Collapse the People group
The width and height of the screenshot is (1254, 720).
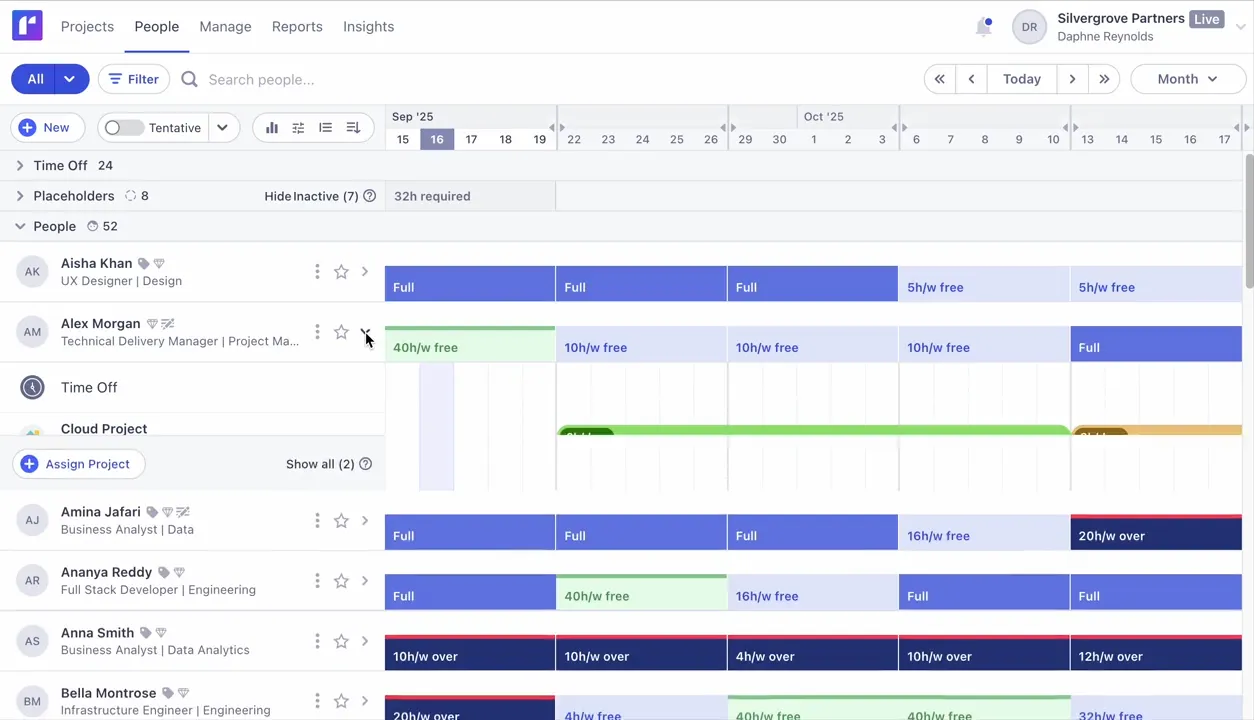coord(20,227)
